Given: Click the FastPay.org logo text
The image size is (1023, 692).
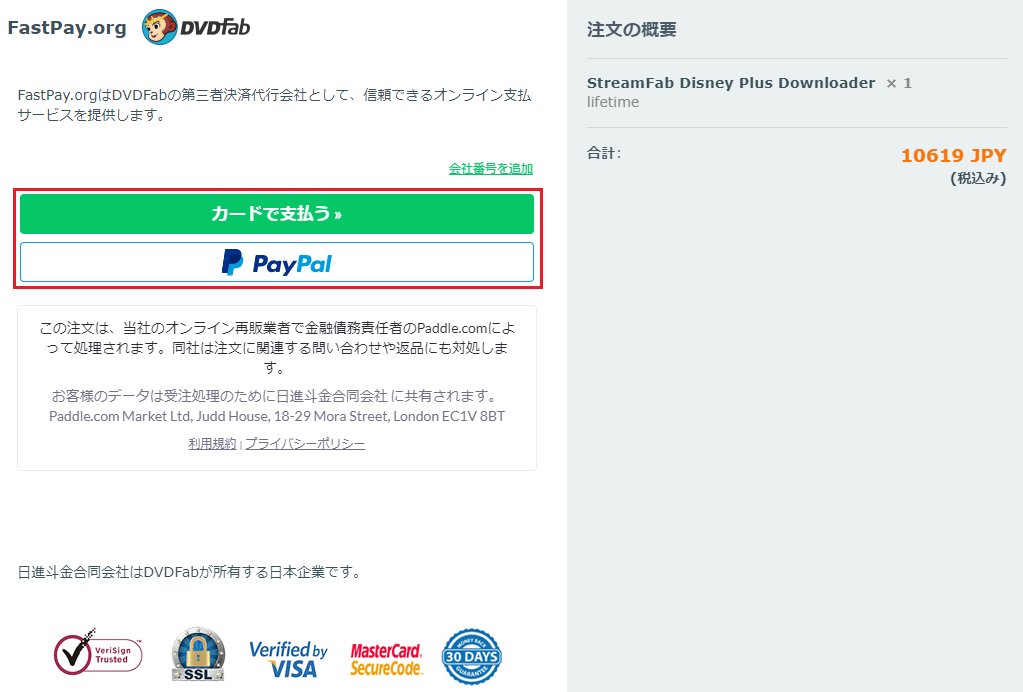Looking at the screenshot, I should (x=67, y=28).
